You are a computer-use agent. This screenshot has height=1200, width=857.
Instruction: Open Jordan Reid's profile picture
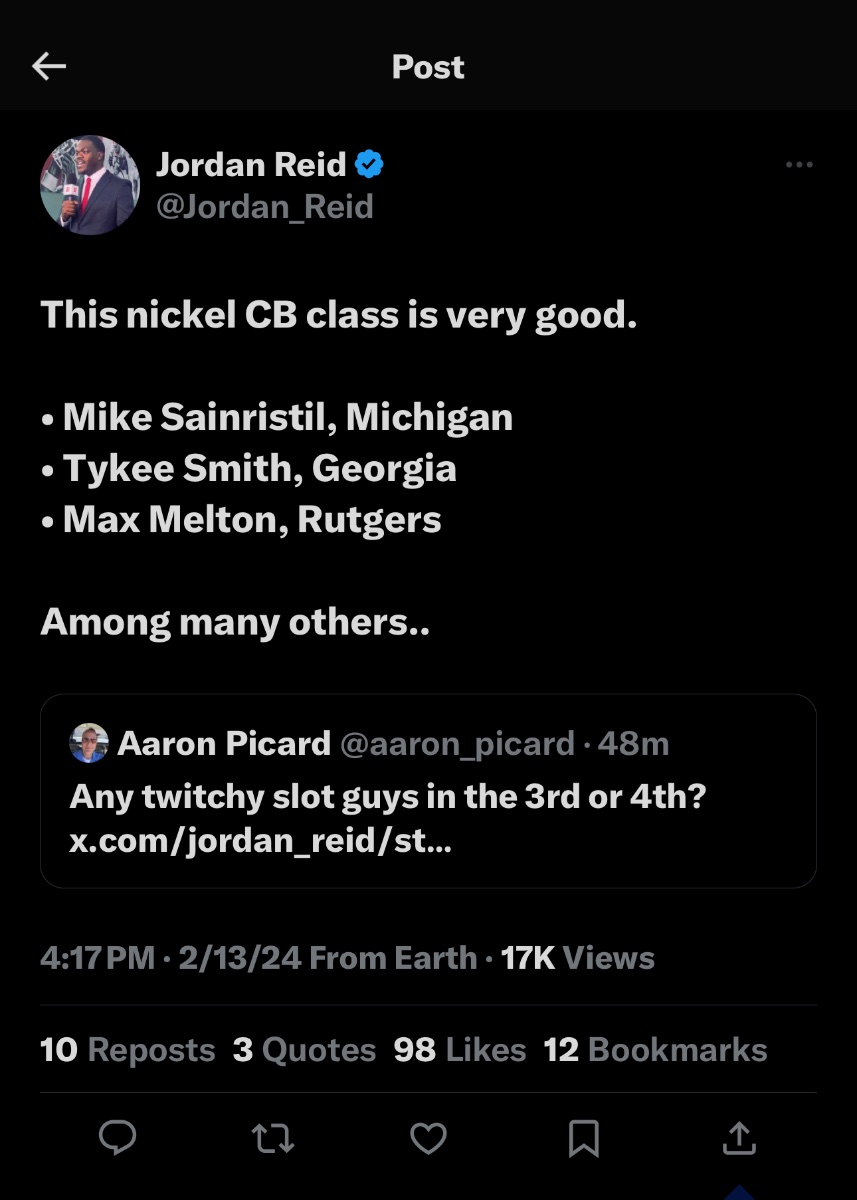tap(90, 185)
